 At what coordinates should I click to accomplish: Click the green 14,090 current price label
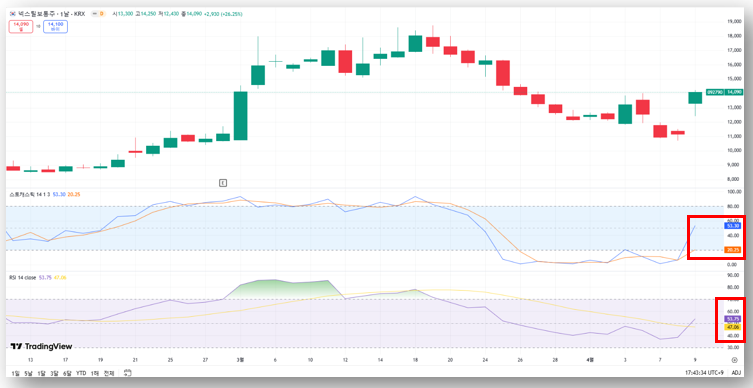734,92
